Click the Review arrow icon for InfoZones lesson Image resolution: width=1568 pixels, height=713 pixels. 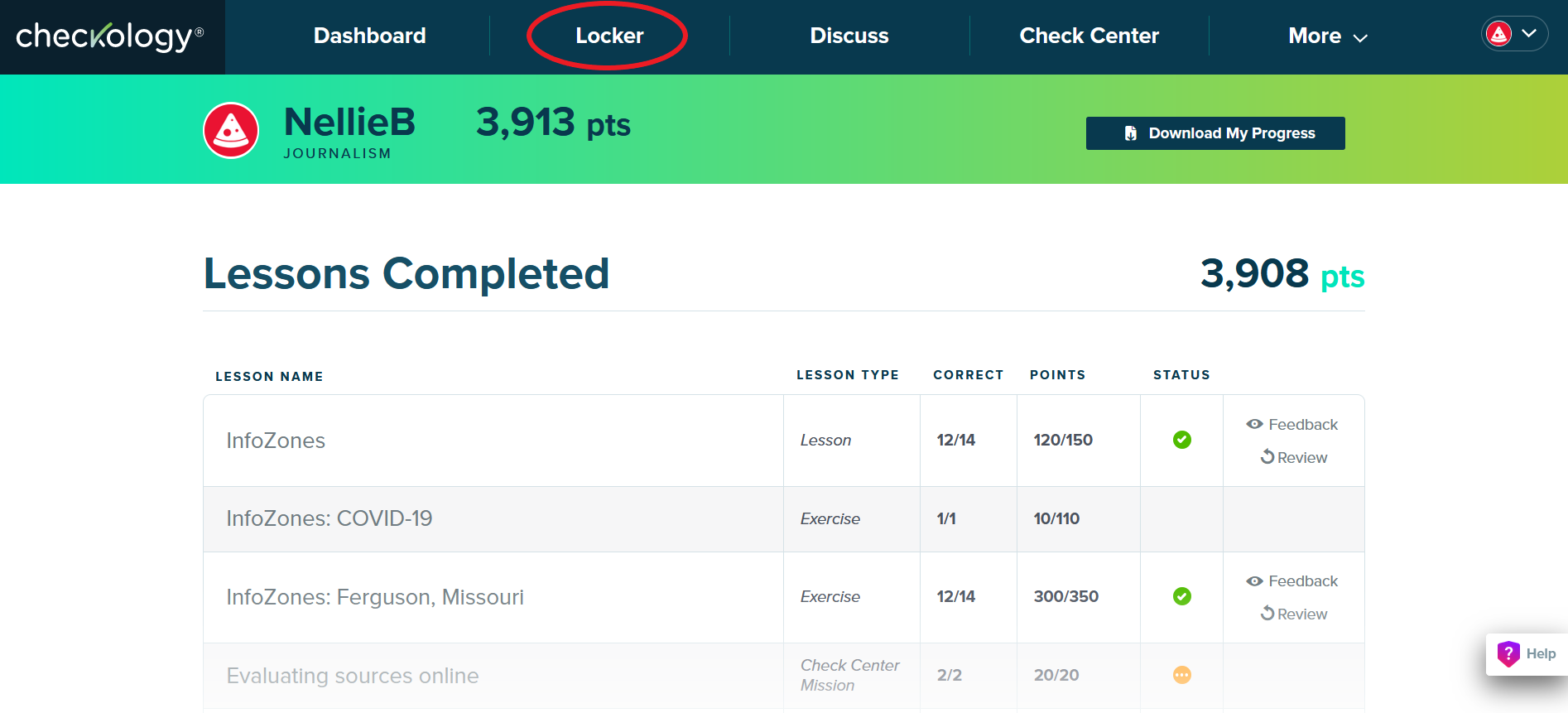point(1267,457)
